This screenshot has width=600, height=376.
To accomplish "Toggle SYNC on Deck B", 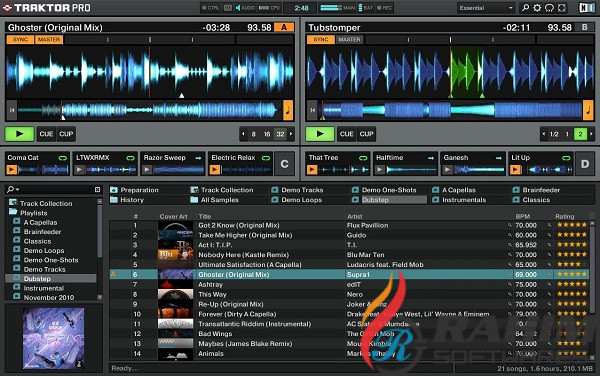I will tap(321, 39).
